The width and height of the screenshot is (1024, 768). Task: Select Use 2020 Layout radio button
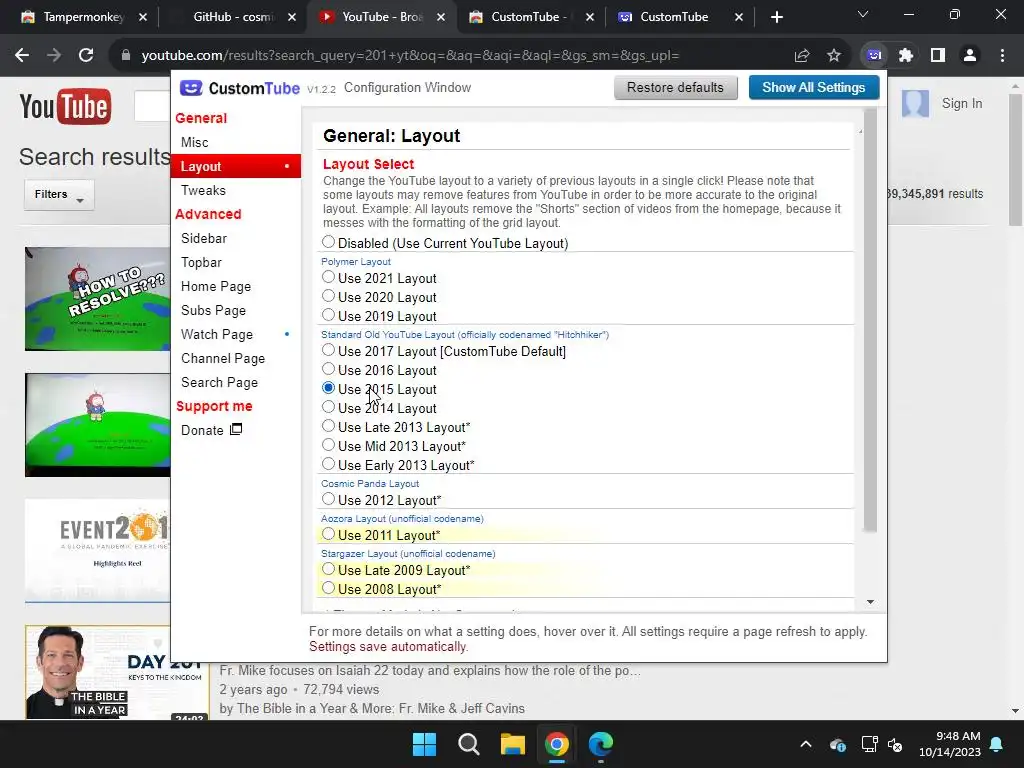(328, 296)
